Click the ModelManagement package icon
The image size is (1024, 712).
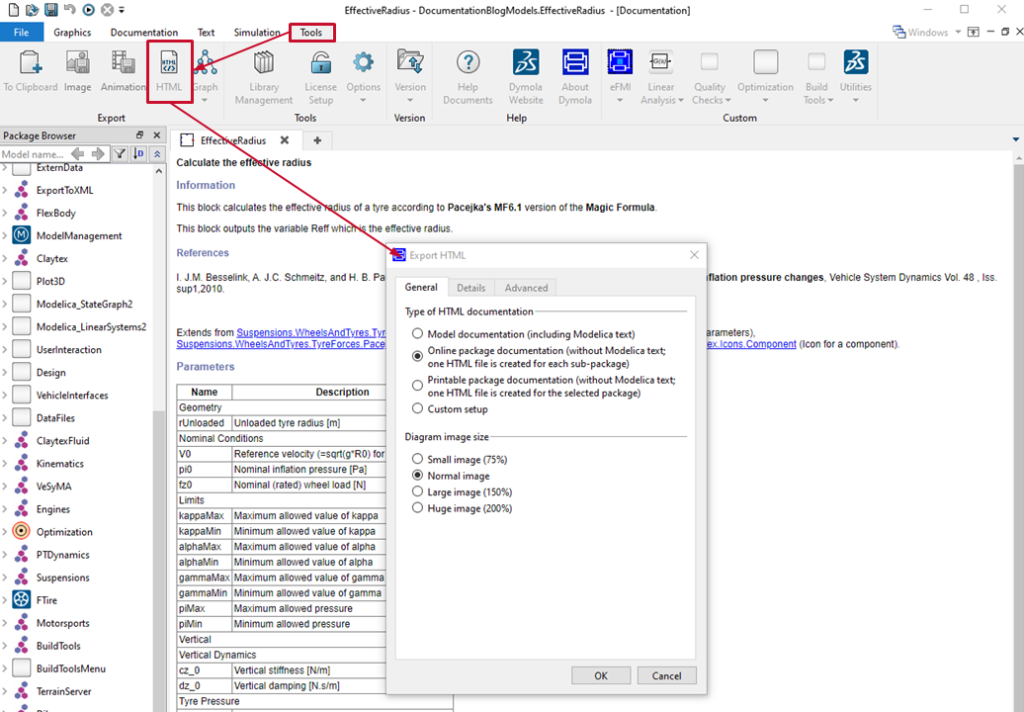click(22, 235)
